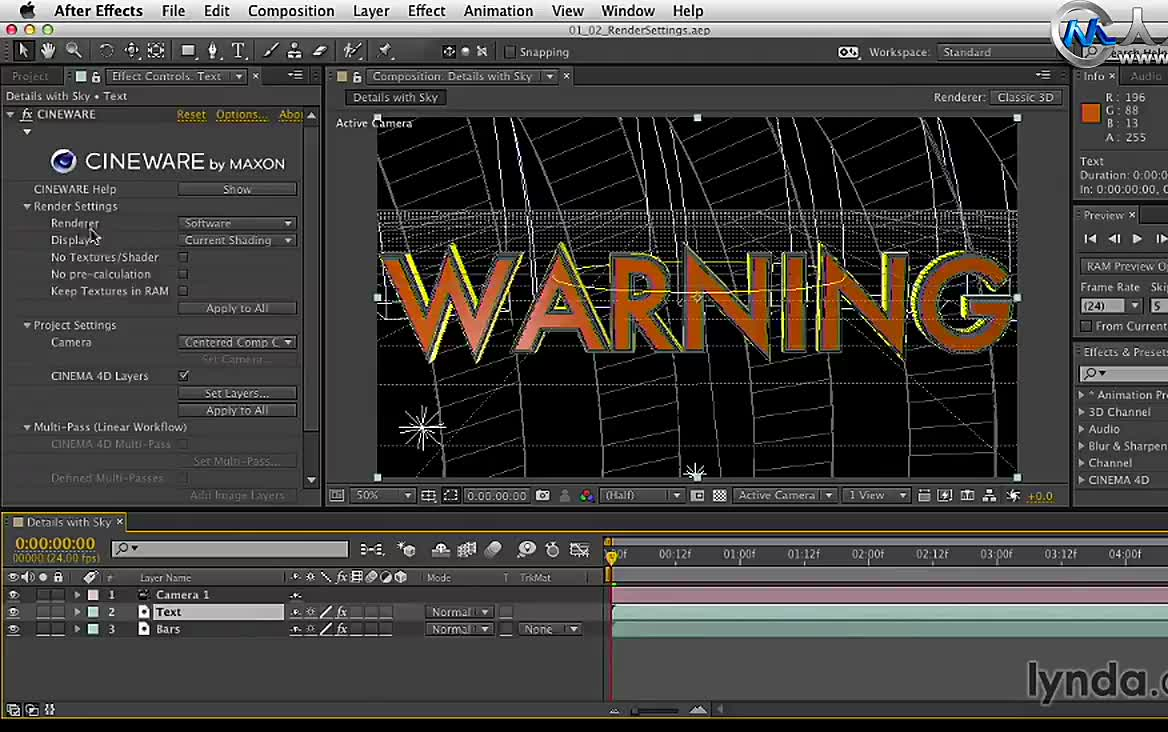Select the Pen tool
This screenshot has width=1168, height=732.
(213, 51)
